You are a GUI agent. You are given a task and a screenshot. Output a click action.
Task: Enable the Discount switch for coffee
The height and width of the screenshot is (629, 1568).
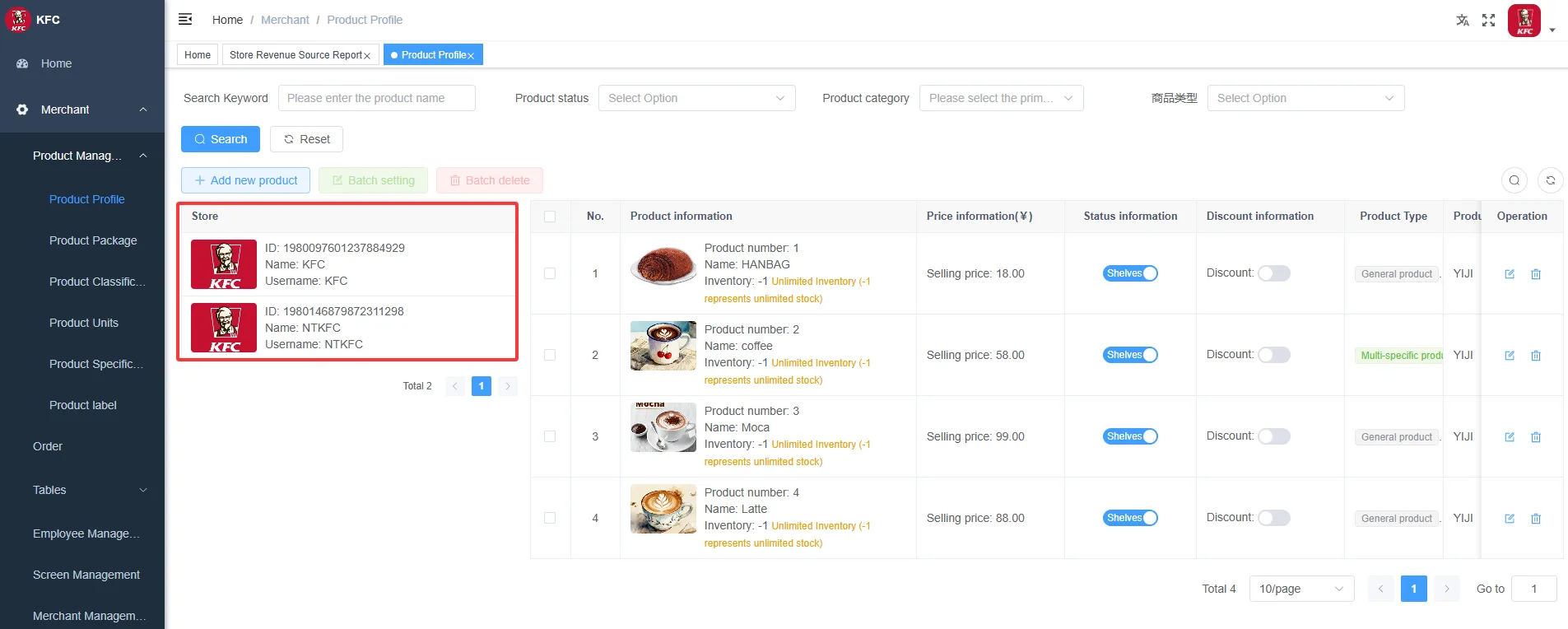1274,355
